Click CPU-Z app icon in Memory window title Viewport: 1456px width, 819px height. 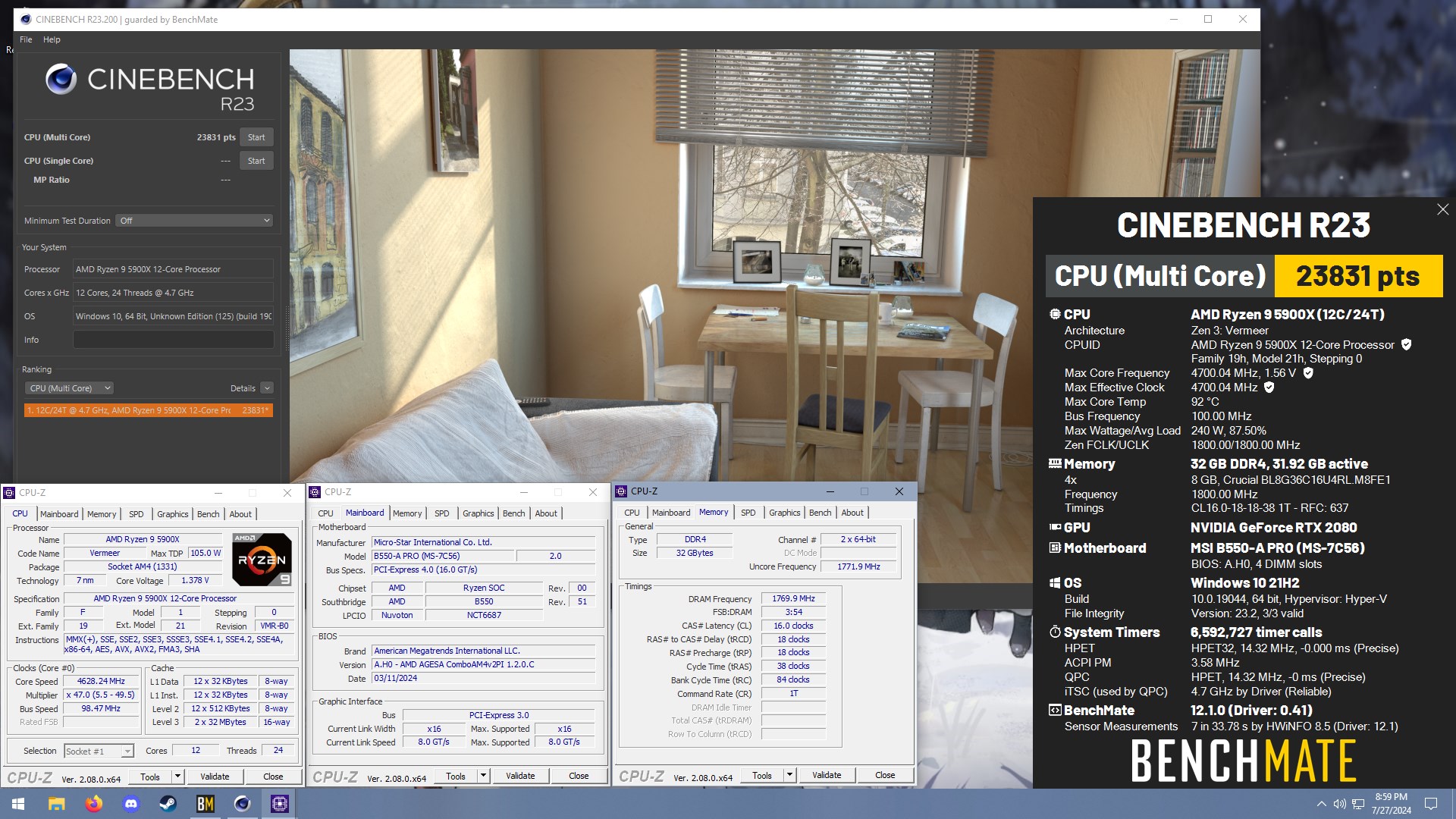pyautogui.click(x=621, y=491)
